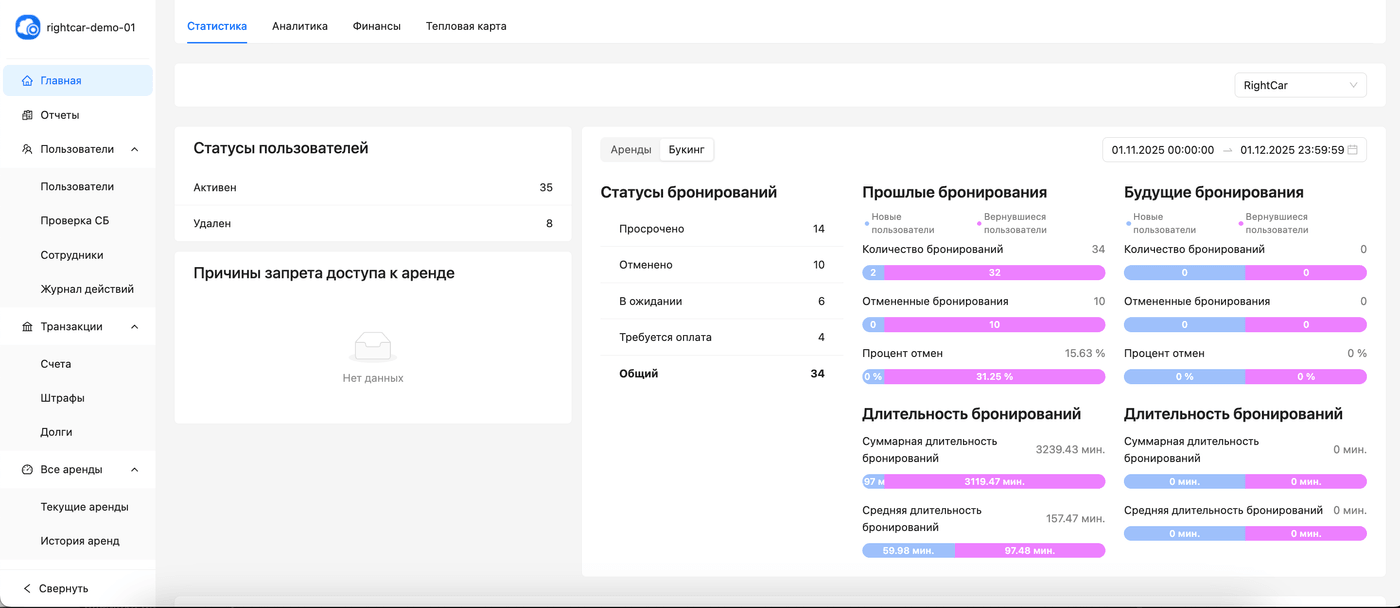Switch to the Аналитика tab
This screenshot has width=1400, height=608.
pyautogui.click(x=299, y=26)
